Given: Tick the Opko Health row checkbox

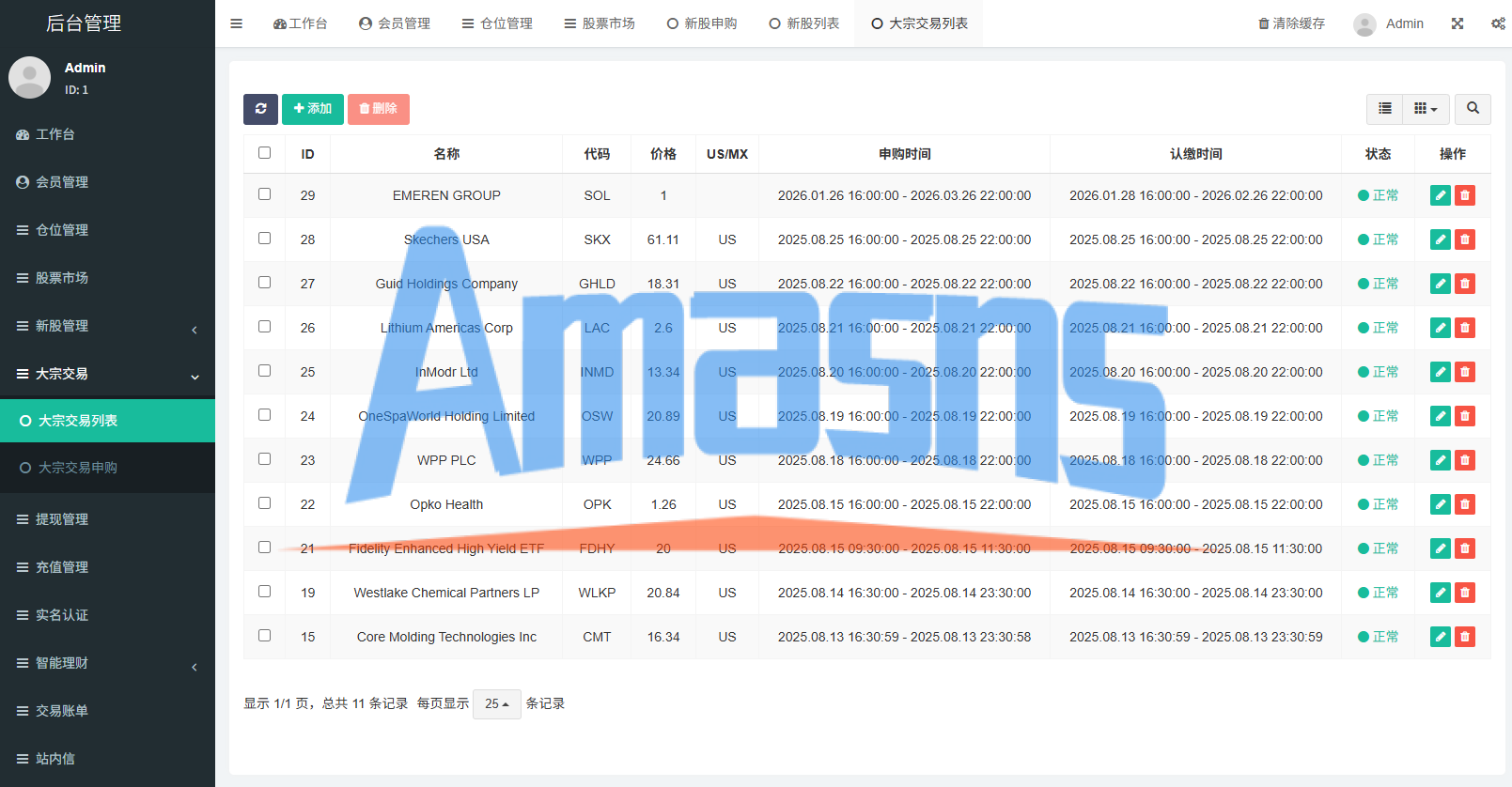Looking at the screenshot, I should click(265, 503).
